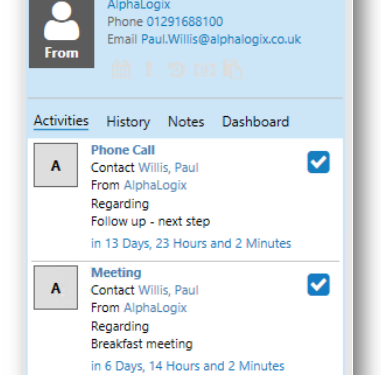Click 'in 13 Days, 23 Hours' time link
Screen dimensions: 381x375
point(191,243)
